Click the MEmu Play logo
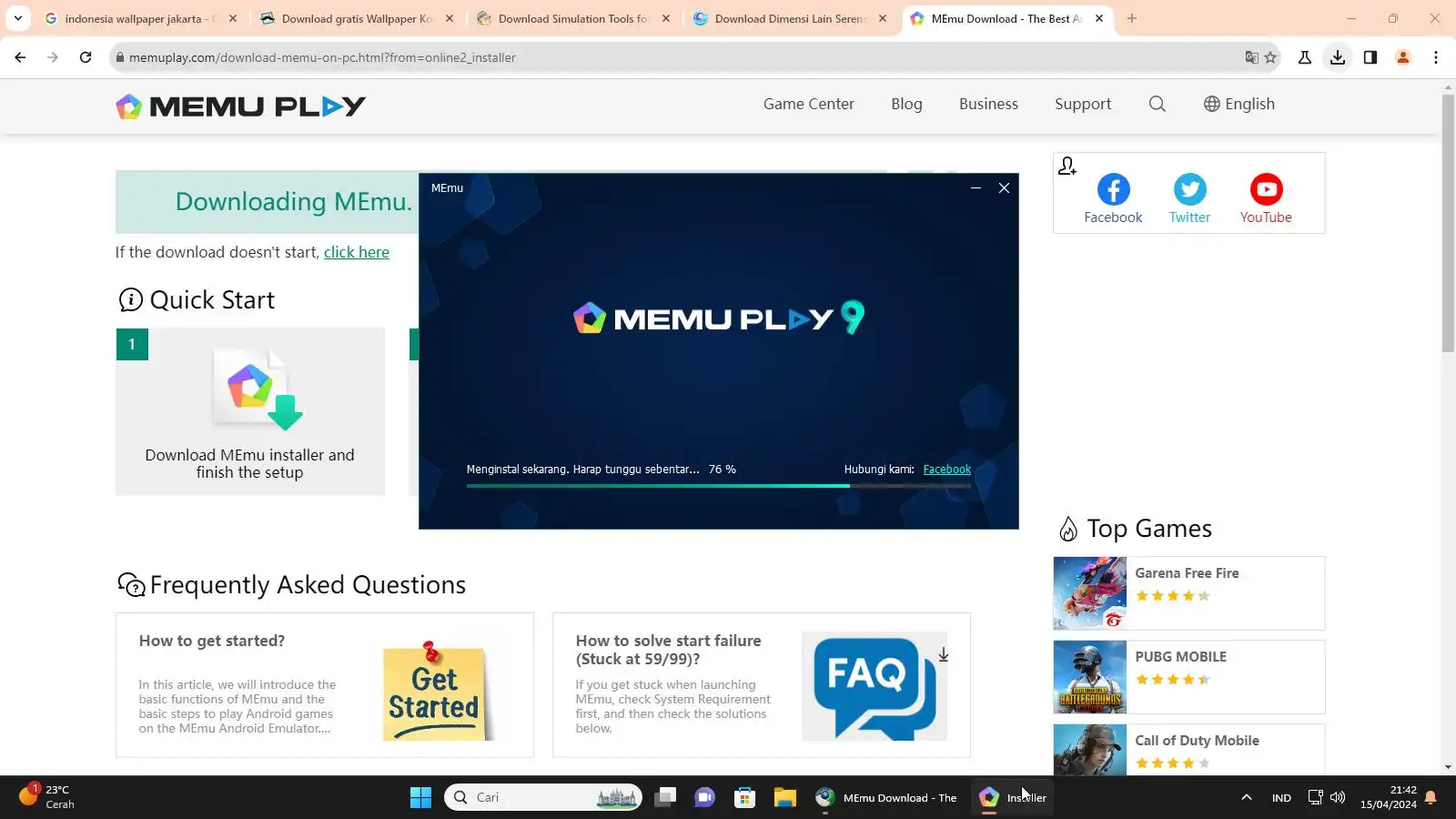Screen dimensions: 1456x819 (x=241, y=106)
